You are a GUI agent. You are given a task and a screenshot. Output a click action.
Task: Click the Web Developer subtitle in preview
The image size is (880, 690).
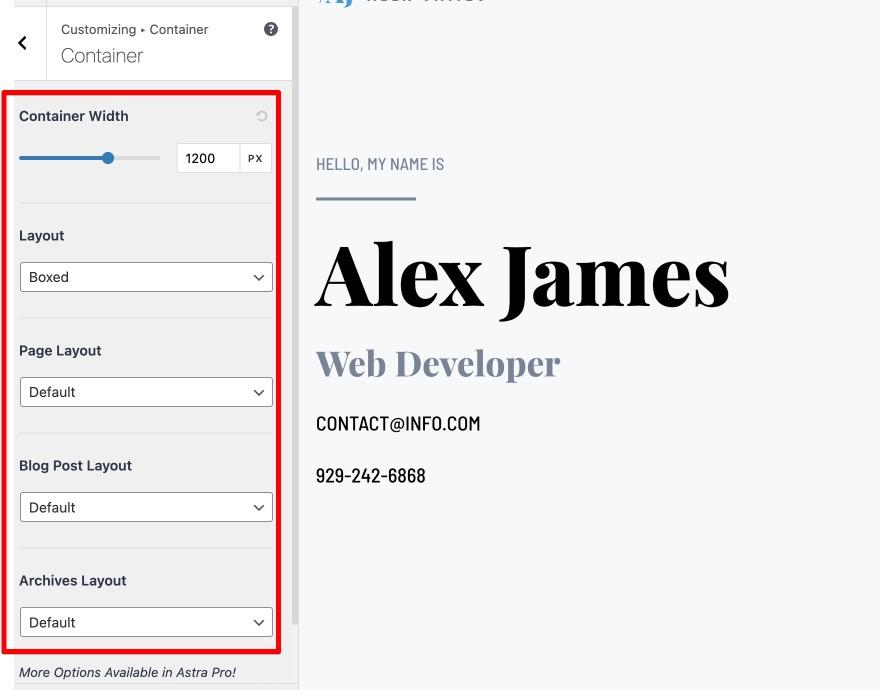pyautogui.click(x=438, y=363)
